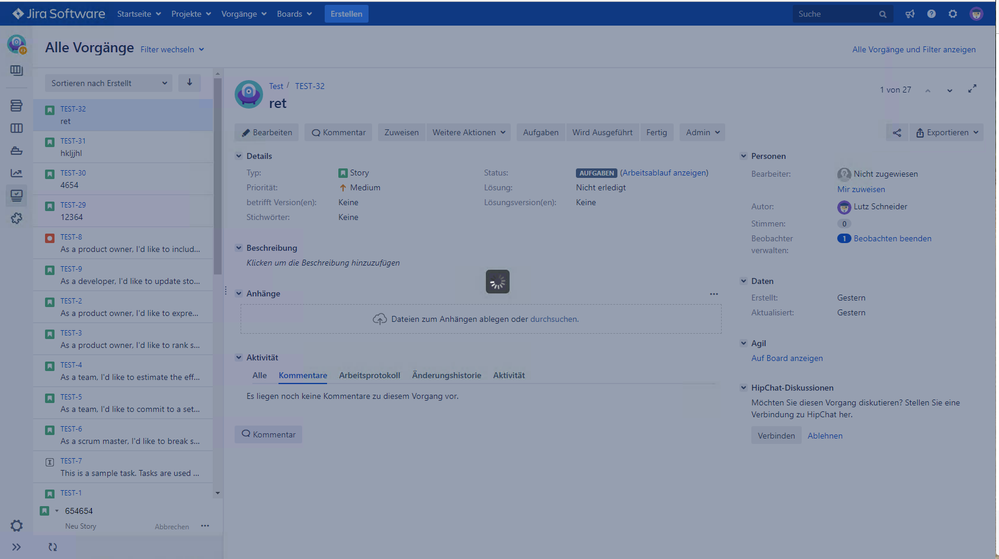Open the Projekte dropdown menu
This screenshot has width=999, height=559.
191,14
